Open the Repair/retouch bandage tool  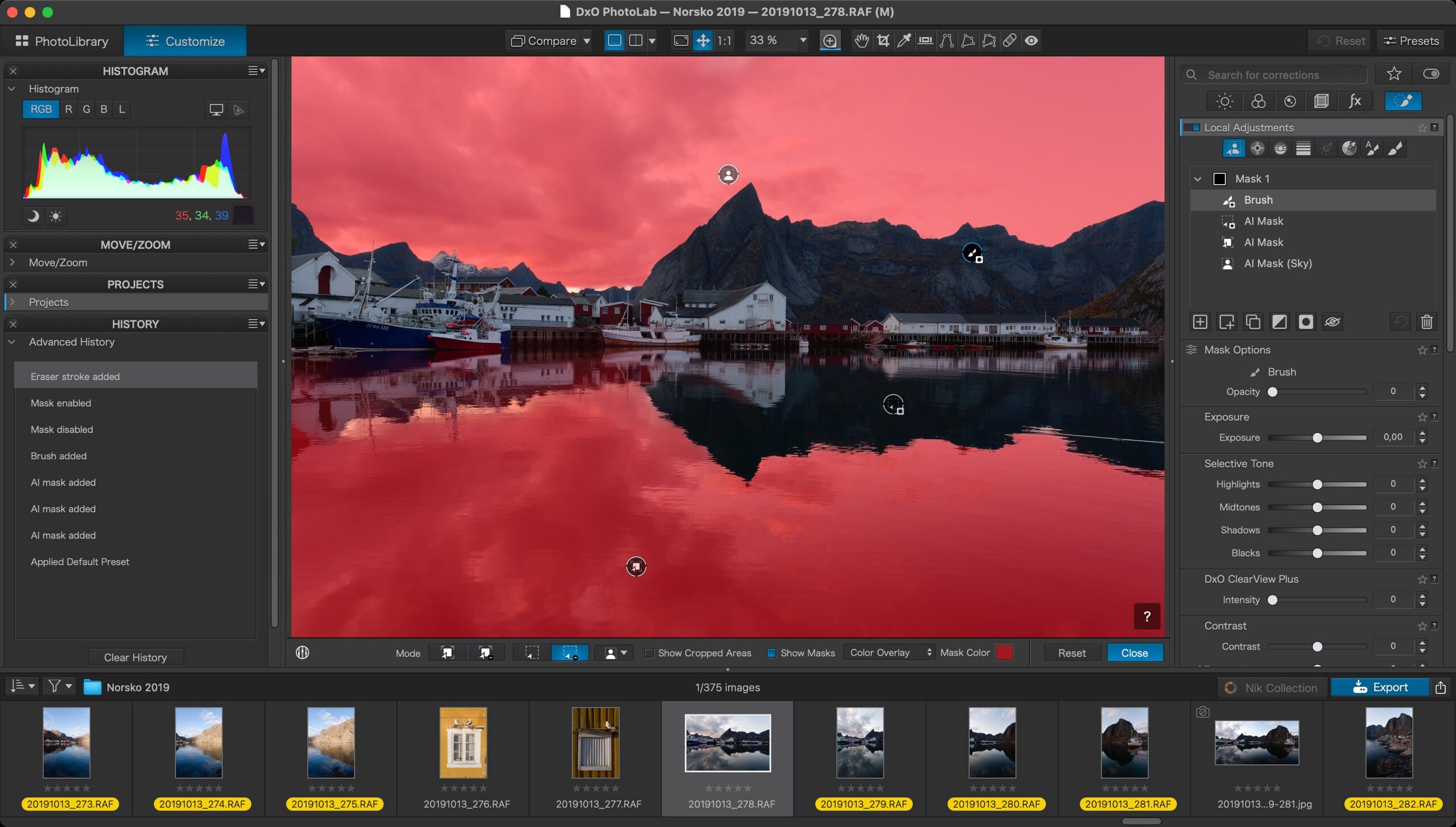[1010, 40]
